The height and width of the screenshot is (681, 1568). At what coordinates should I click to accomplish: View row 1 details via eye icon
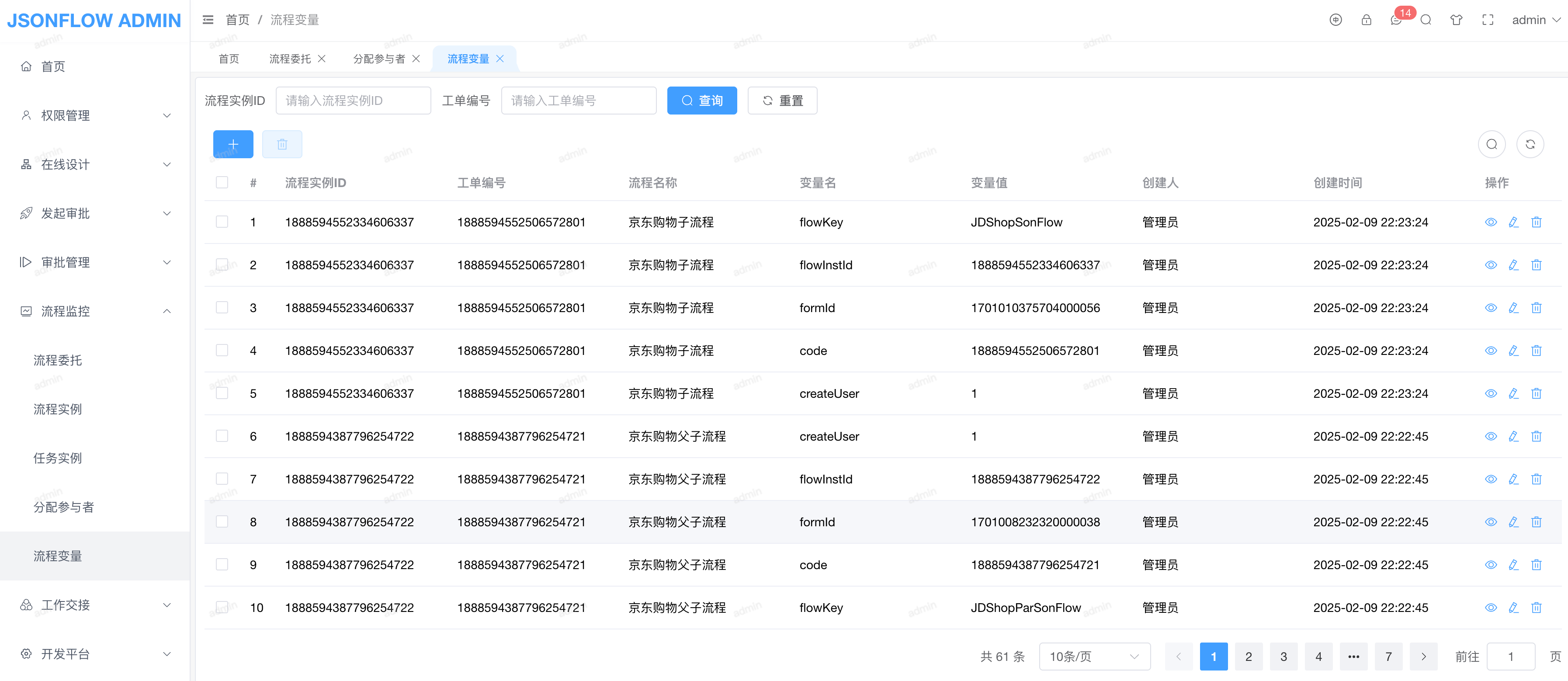pos(1491,222)
